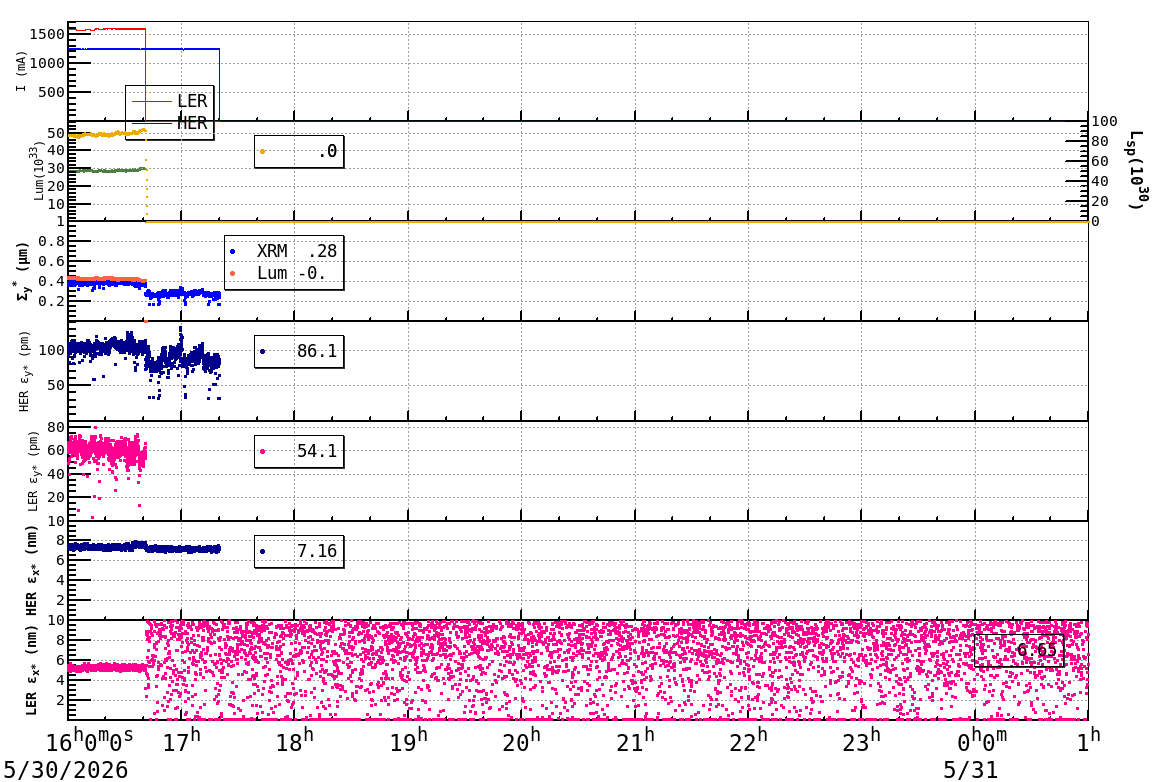Click the 6.65 value box

[1019, 650]
